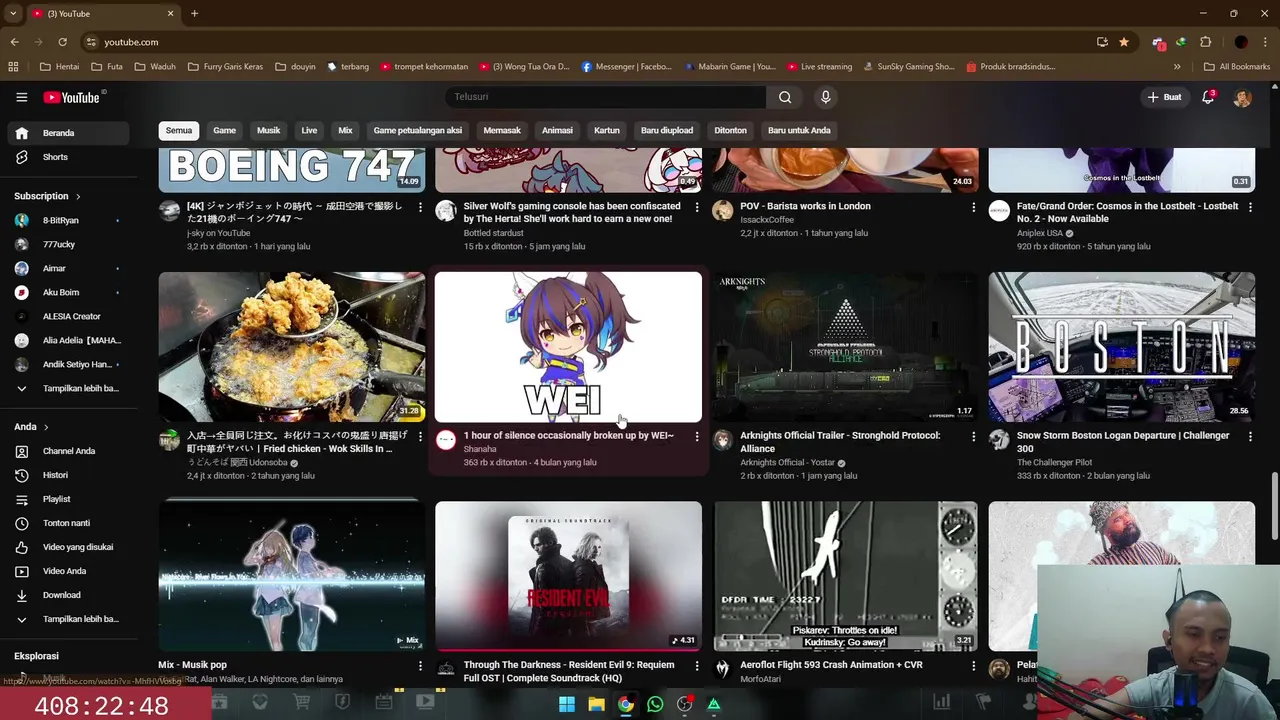This screenshot has height=720, width=1280.
Task: Open options for the WEI silence video
Action: tap(697, 437)
